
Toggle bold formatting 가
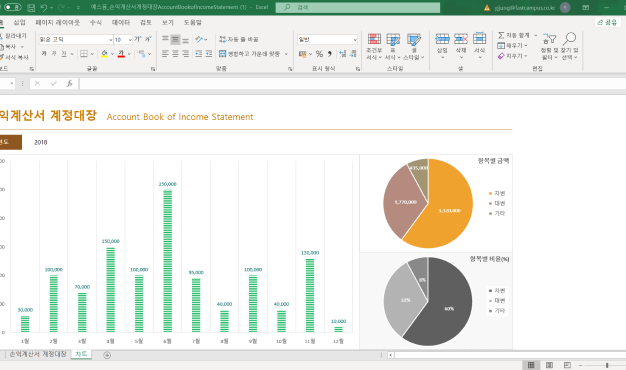(44, 53)
